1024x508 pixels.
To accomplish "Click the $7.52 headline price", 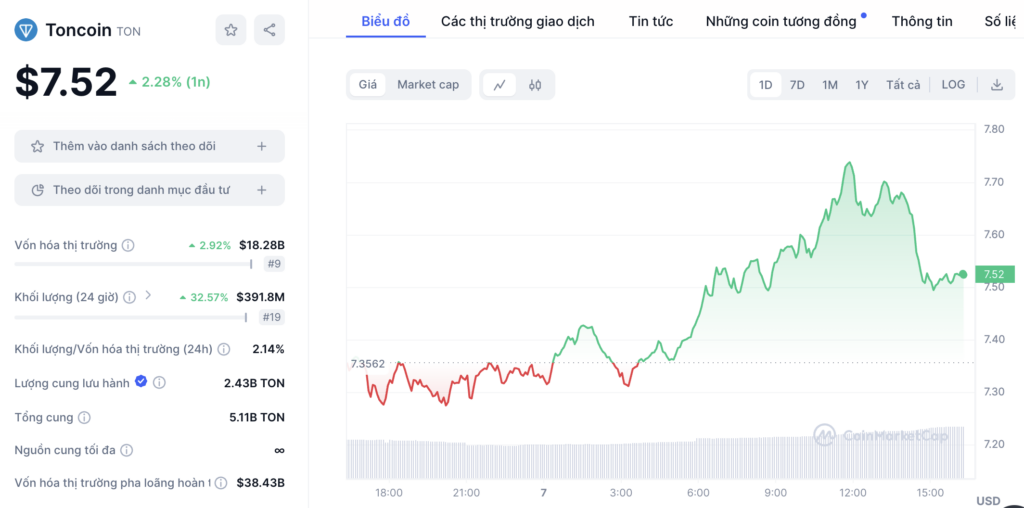I will [x=66, y=82].
